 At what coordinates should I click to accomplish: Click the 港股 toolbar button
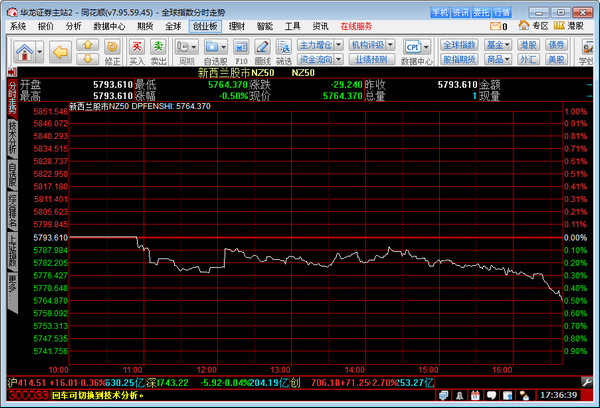pos(528,45)
